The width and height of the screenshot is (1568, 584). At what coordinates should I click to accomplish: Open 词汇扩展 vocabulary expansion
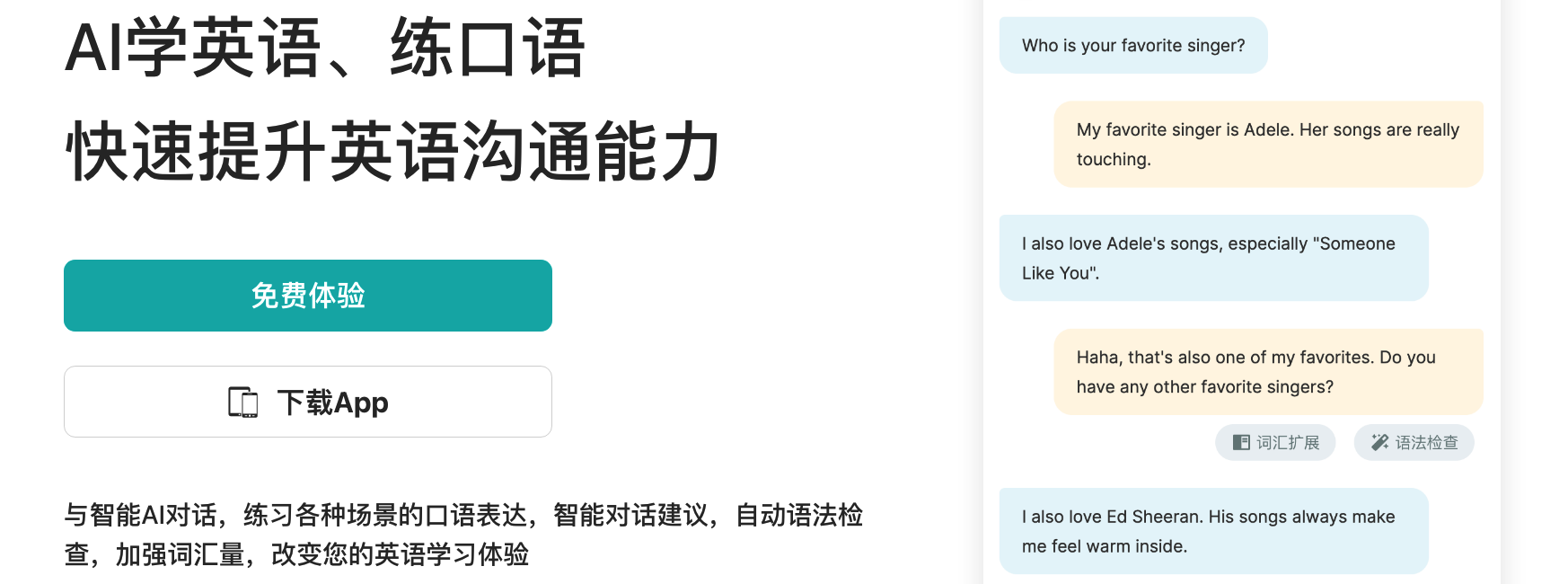tap(1275, 442)
